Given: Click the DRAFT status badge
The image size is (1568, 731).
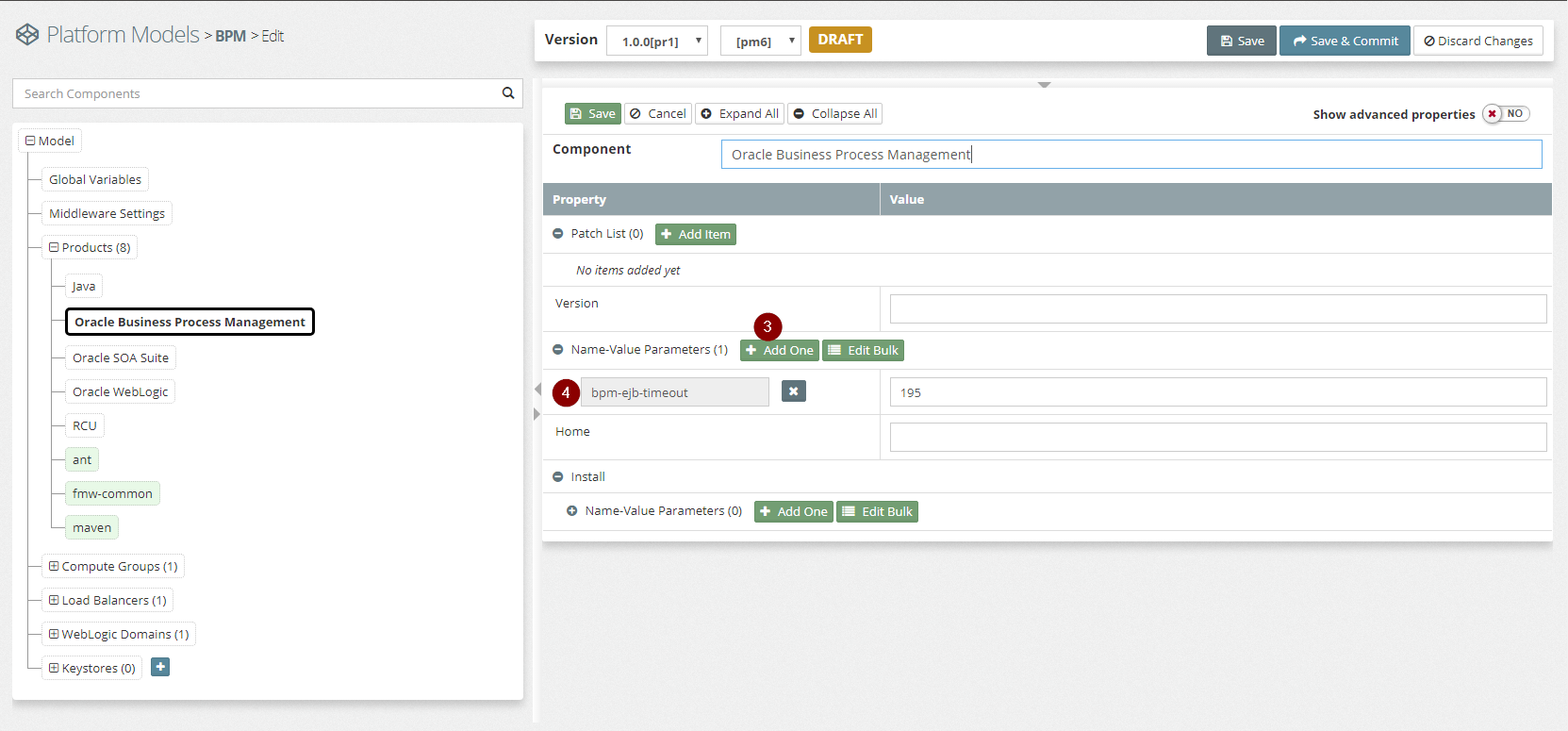Looking at the screenshot, I should point(840,40).
